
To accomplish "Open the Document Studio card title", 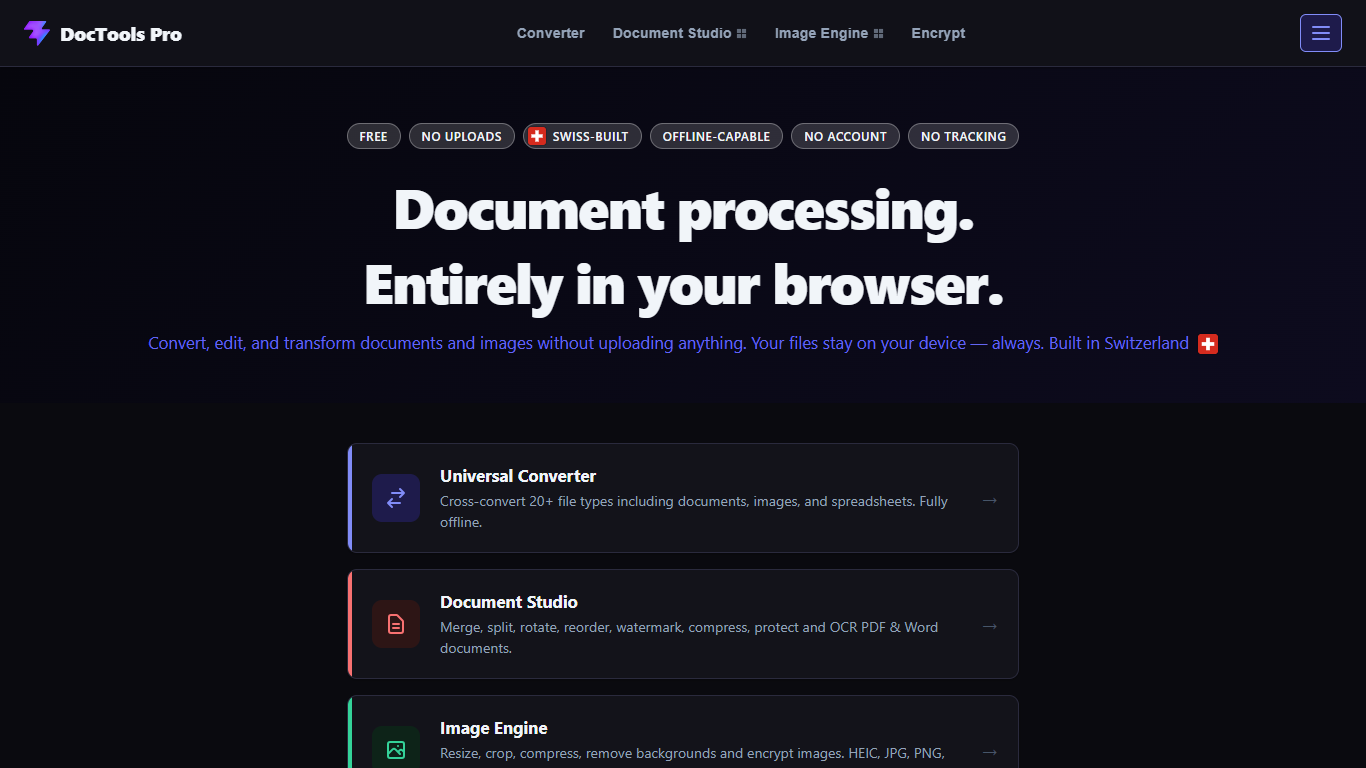I will coord(509,602).
